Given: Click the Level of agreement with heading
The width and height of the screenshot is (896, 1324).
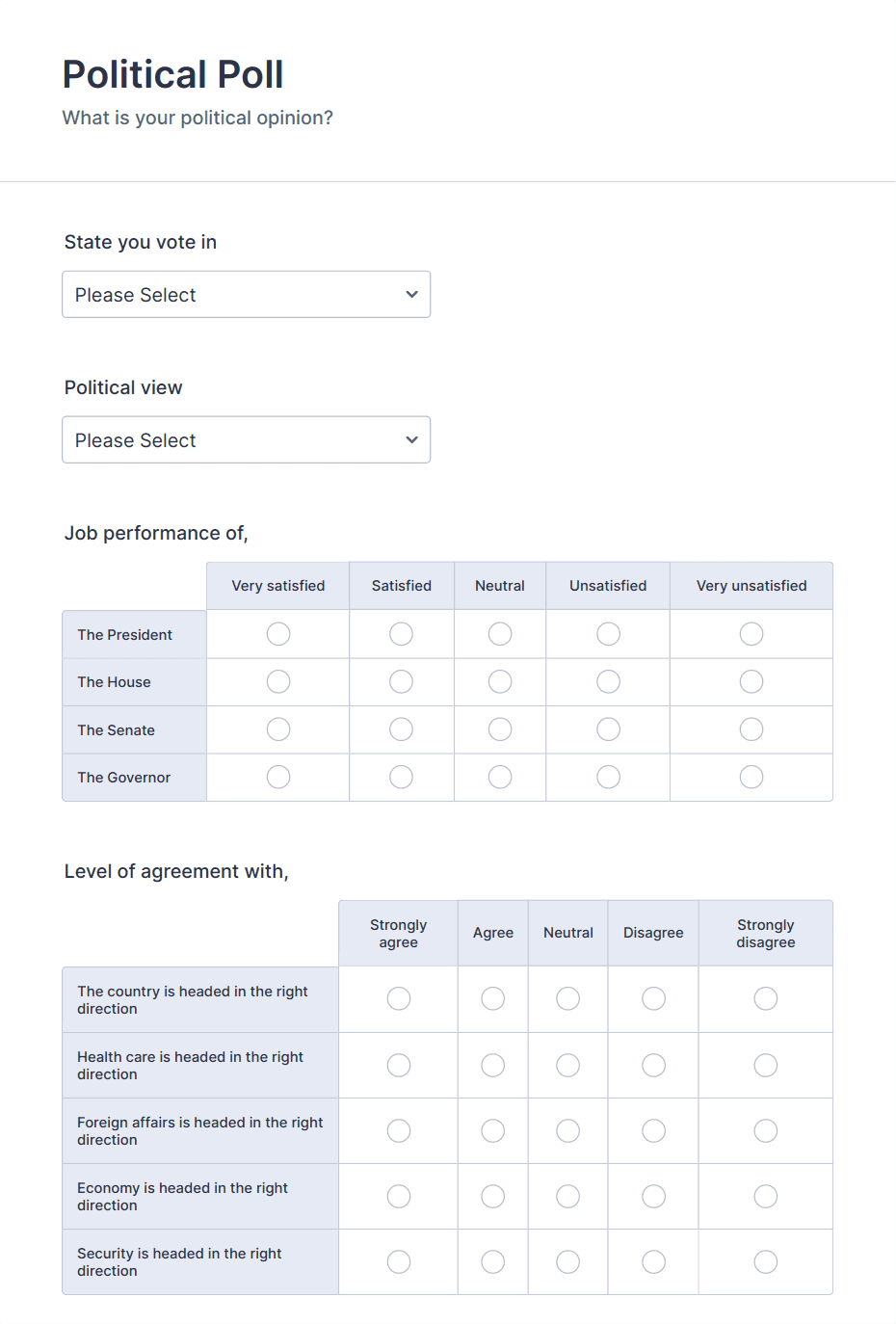Looking at the screenshot, I should [176, 870].
